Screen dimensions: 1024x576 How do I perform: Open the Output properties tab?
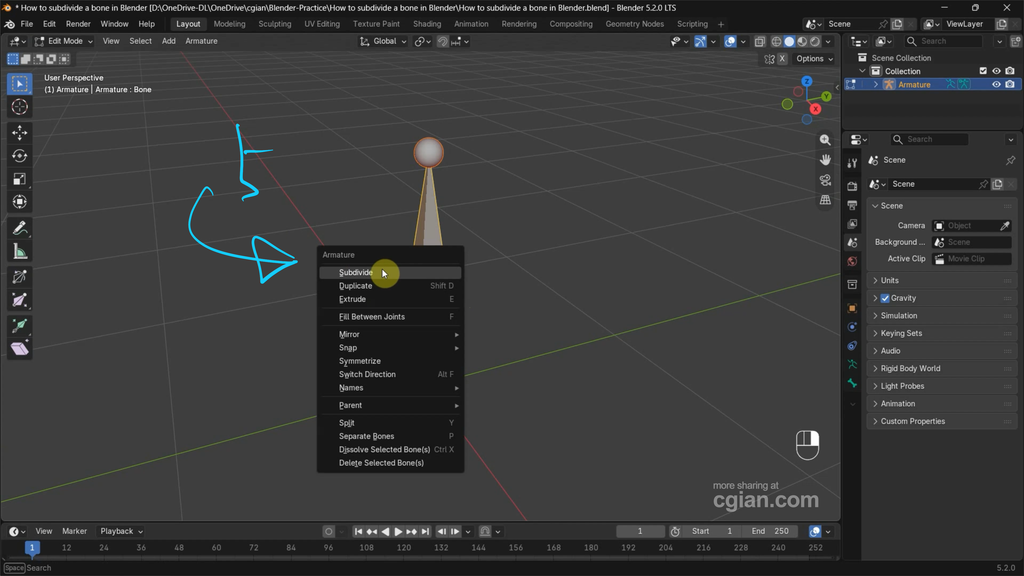pyautogui.click(x=852, y=205)
